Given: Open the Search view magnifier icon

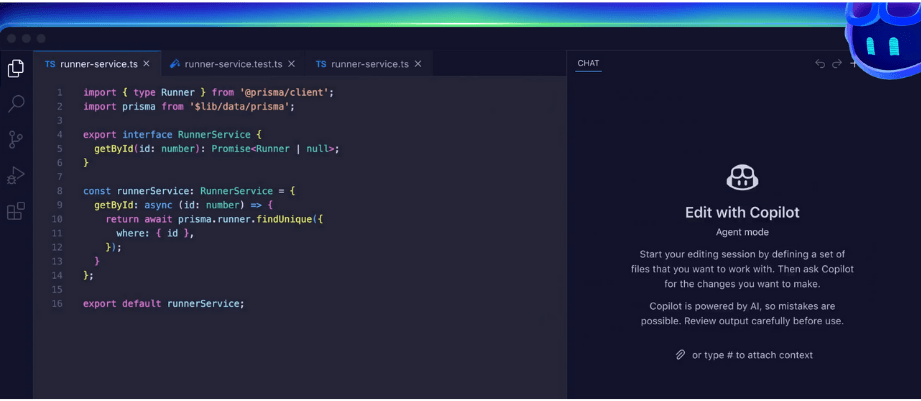Looking at the screenshot, I should click(x=16, y=103).
